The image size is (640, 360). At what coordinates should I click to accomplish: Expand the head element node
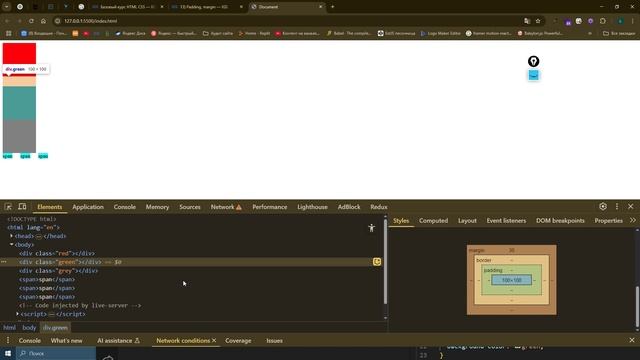11,236
